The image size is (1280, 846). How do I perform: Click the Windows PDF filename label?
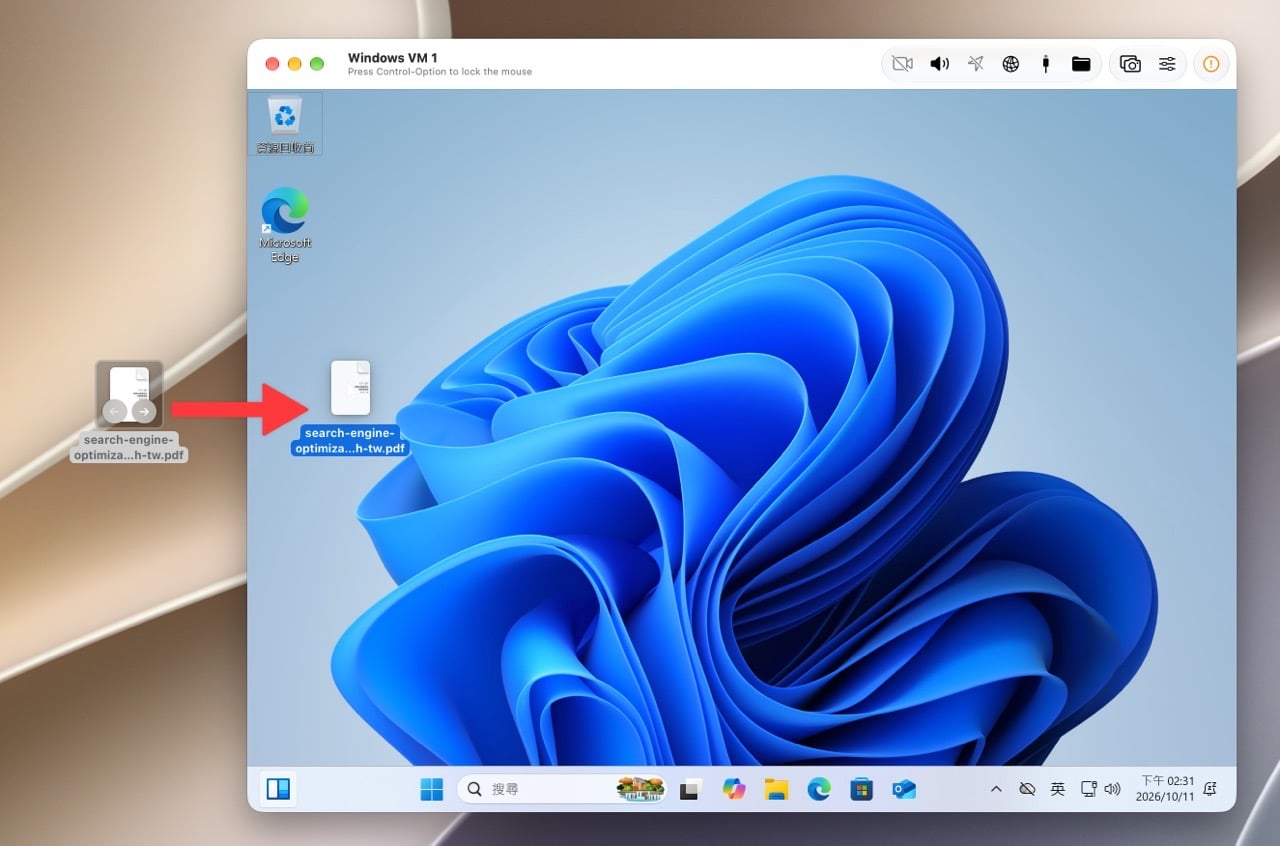pos(350,440)
